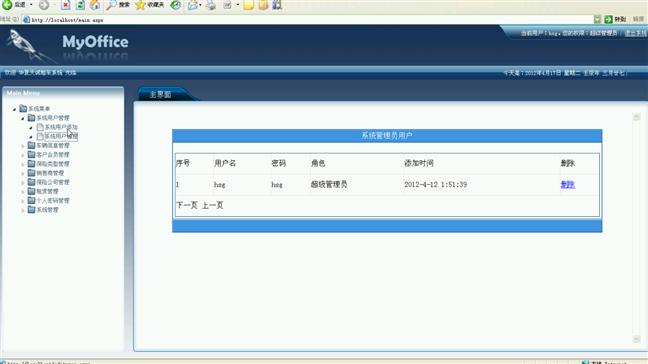The height and width of the screenshot is (364, 648).
Task: Click the browser Back arrow button
Action: coord(7,5)
